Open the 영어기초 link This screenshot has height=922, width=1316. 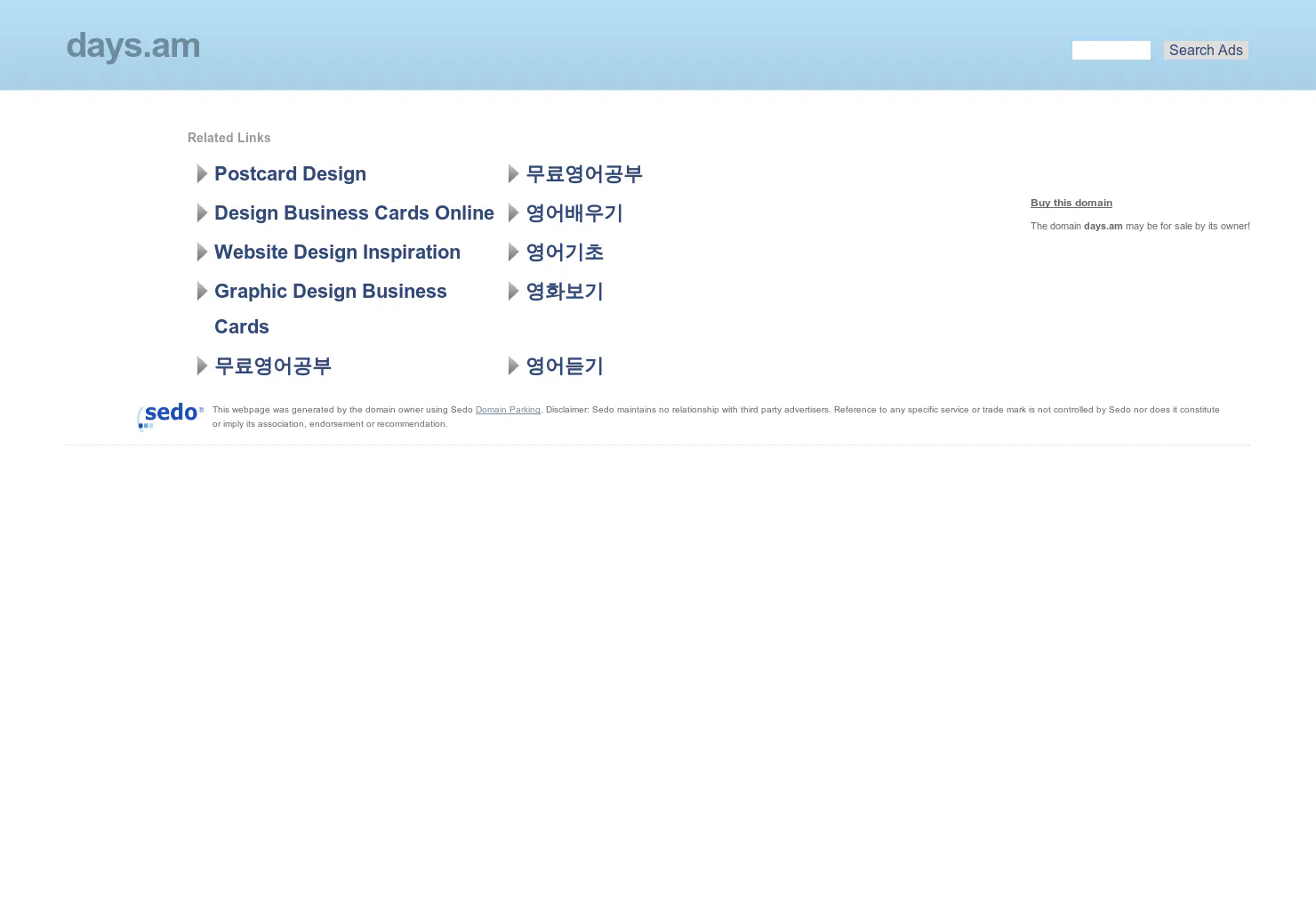pyautogui.click(x=565, y=253)
